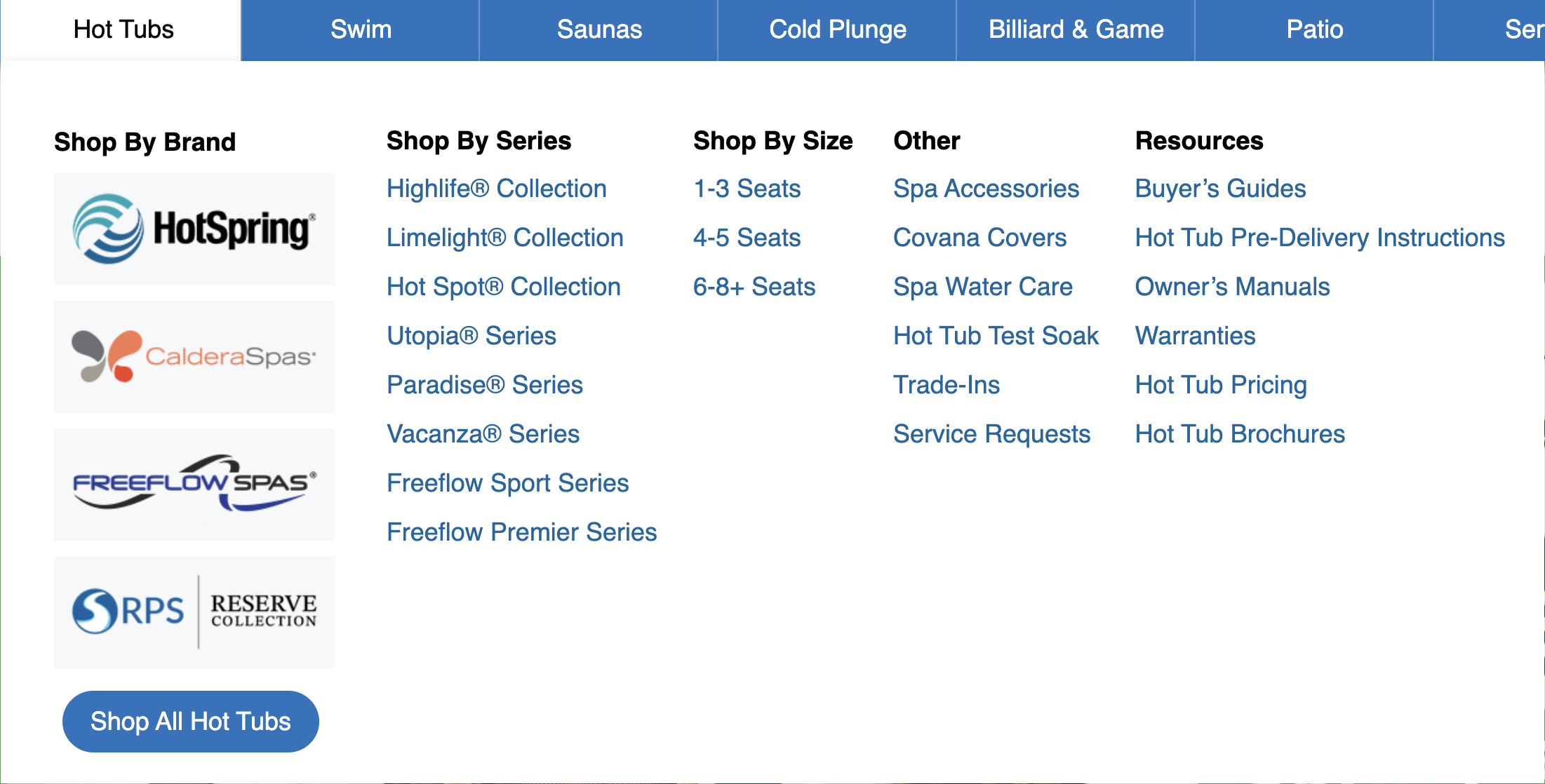The width and height of the screenshot is (1545, 784).
Task: Click the HotSpring brand logo
Action: tap(194, 229)
